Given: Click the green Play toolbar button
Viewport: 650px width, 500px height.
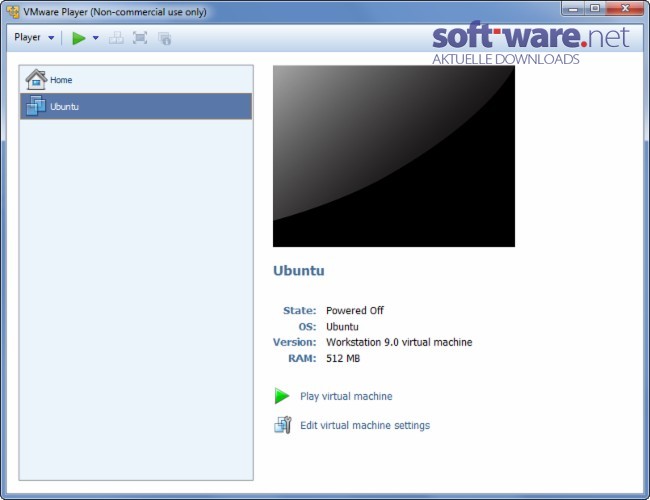Looking at the screenshot, I should [x=78, y=38].
